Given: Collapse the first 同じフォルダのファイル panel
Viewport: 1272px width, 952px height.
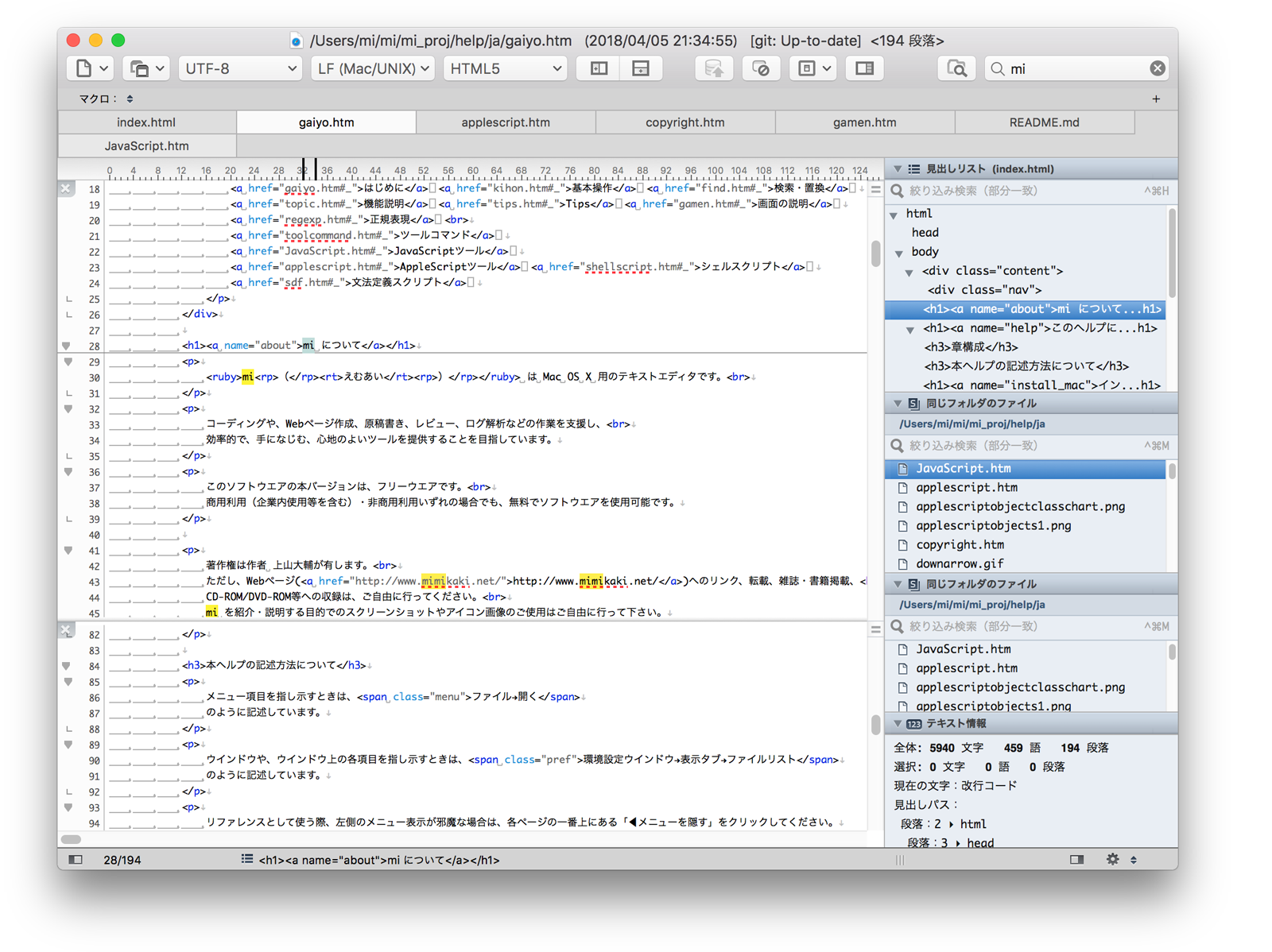Looking at the screenshot, I should (x=898, y=404).
